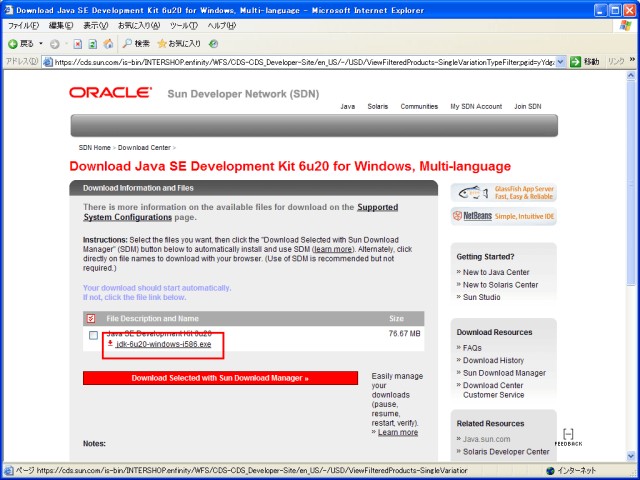The width and height of the screenshot is (640, 480).
Task: Click the Internet zone globe icon
Action: click(x=550, y=471)
